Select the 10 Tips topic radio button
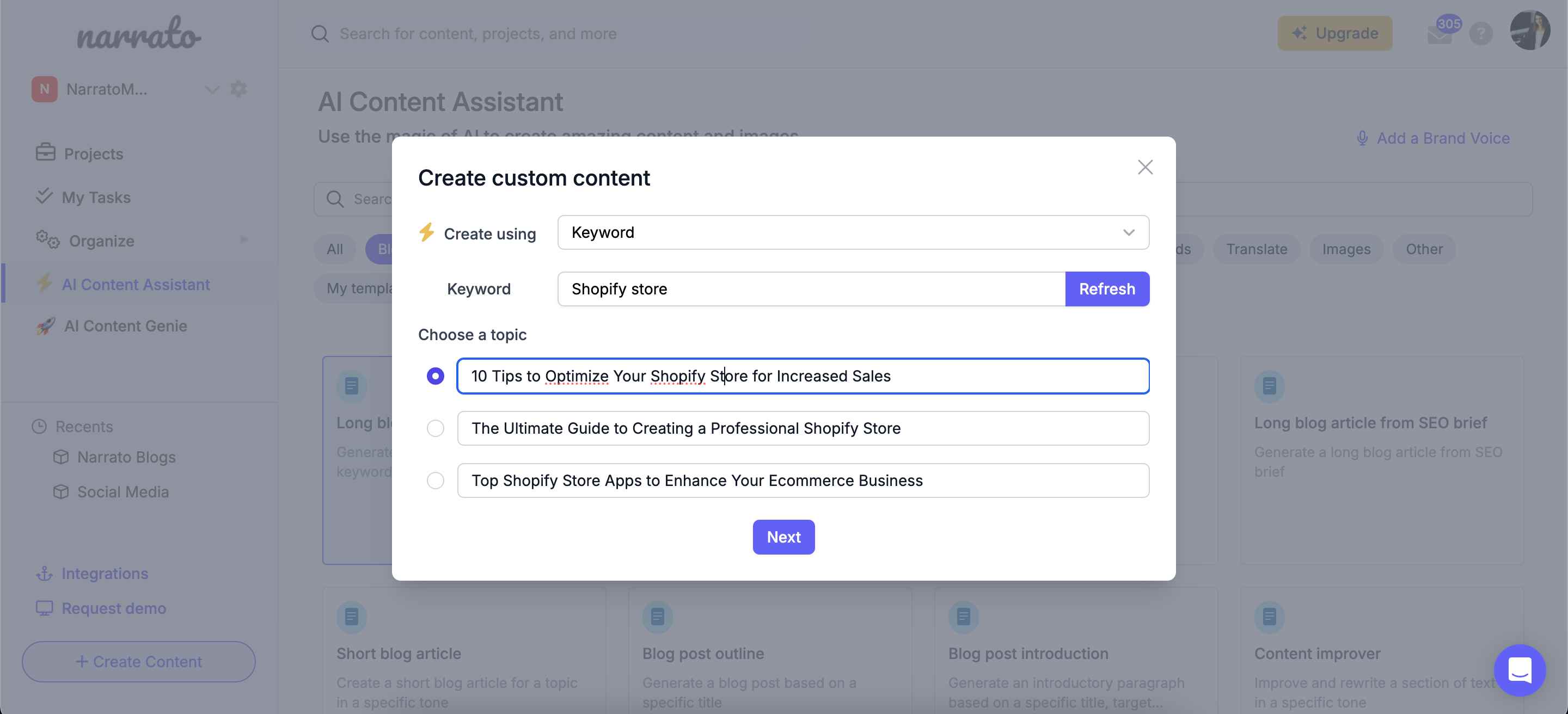1568x714 pixels. coord(435,376)
